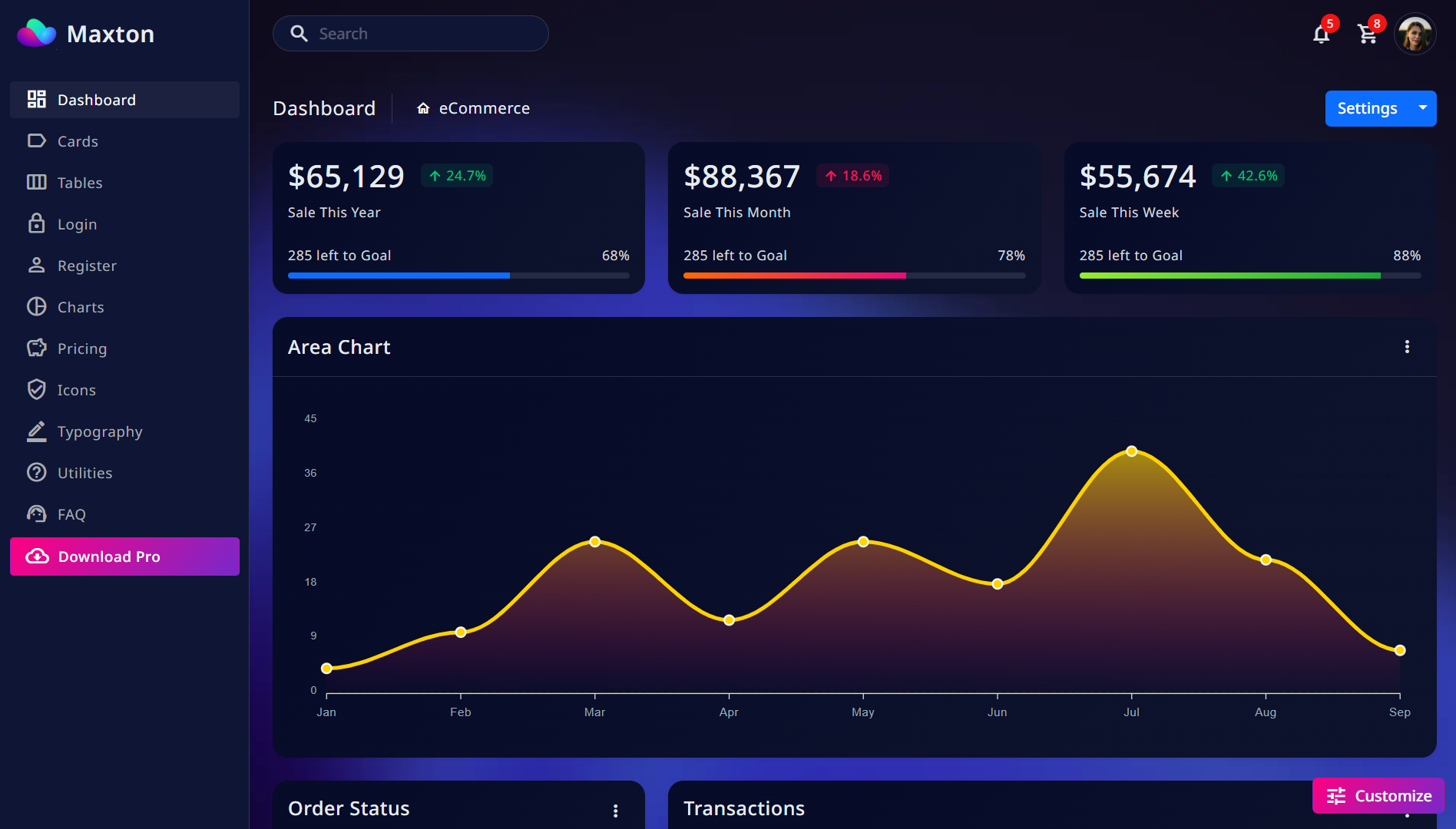
Task: Open the Customize panel button
Action: point(1378,796)
